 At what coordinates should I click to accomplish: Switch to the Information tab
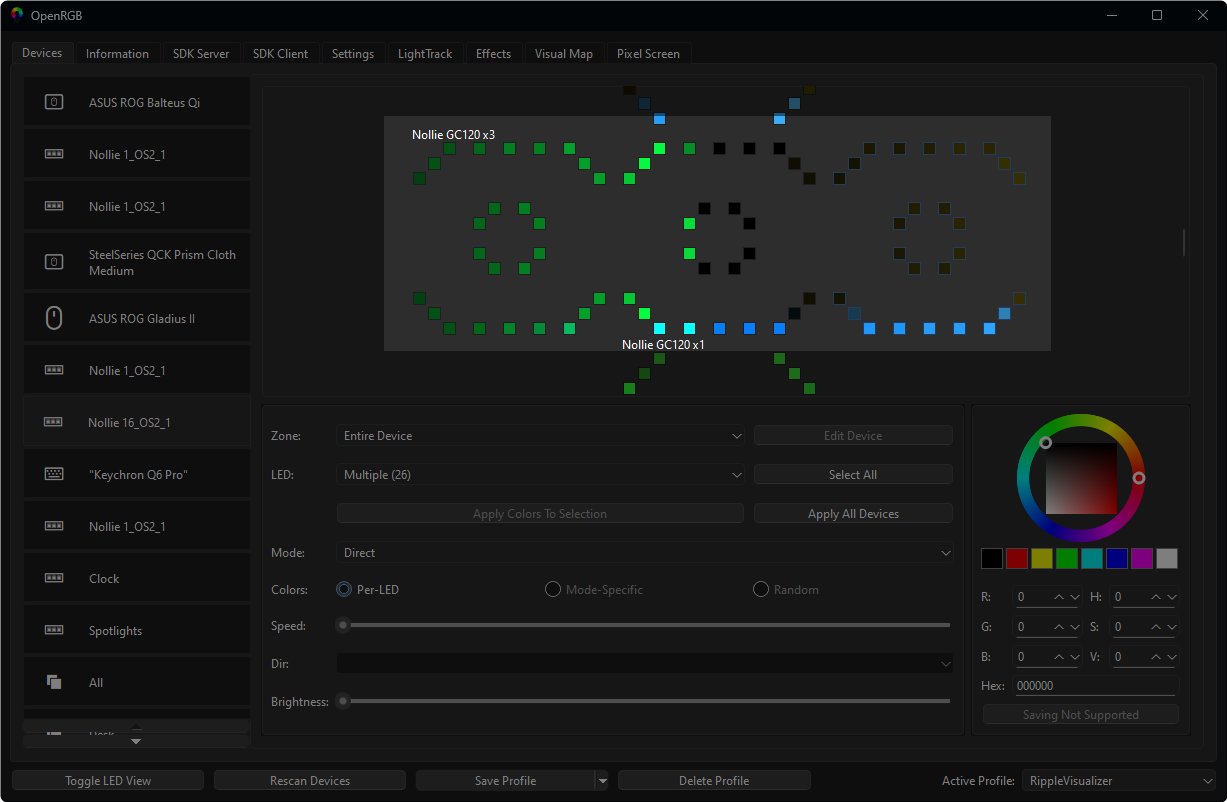pos(117,54)
